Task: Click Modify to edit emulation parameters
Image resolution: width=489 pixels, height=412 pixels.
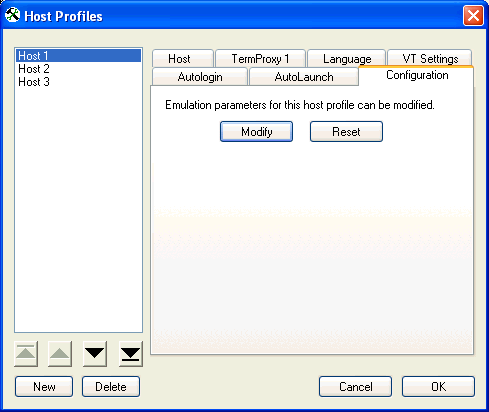Action: (x=256, y=132)
